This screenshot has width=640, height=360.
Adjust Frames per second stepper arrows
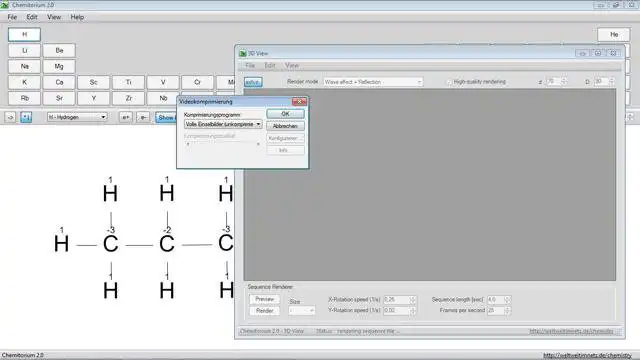tap(507, 311)
